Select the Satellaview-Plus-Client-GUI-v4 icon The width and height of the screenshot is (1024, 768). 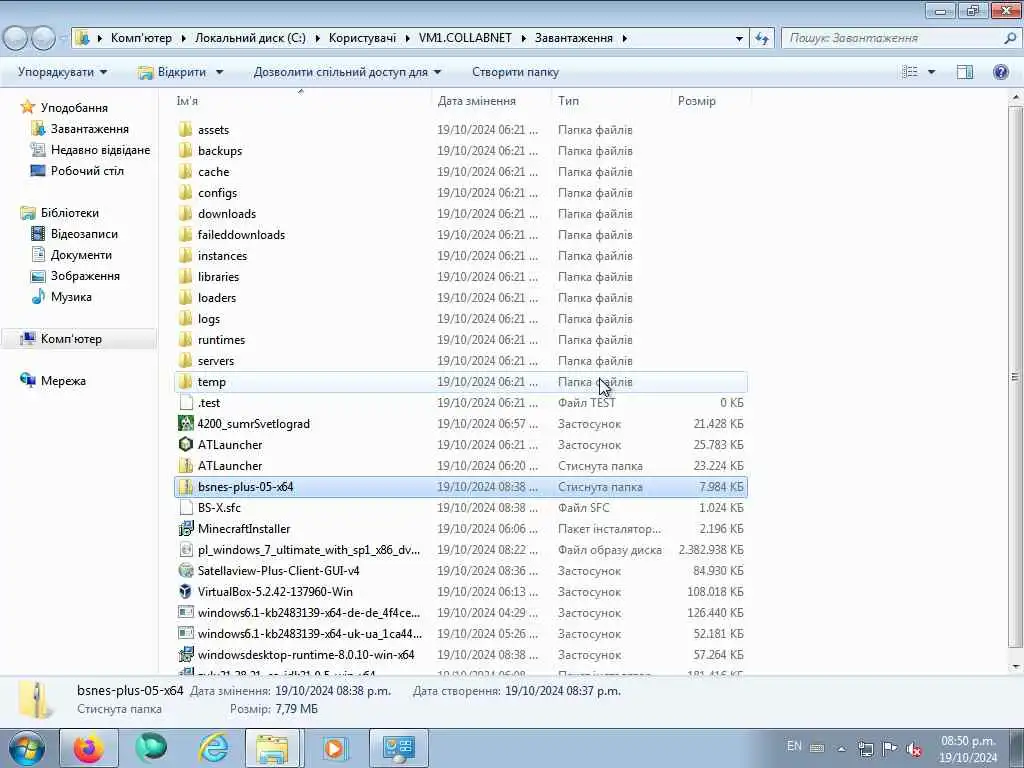[185, 571]
